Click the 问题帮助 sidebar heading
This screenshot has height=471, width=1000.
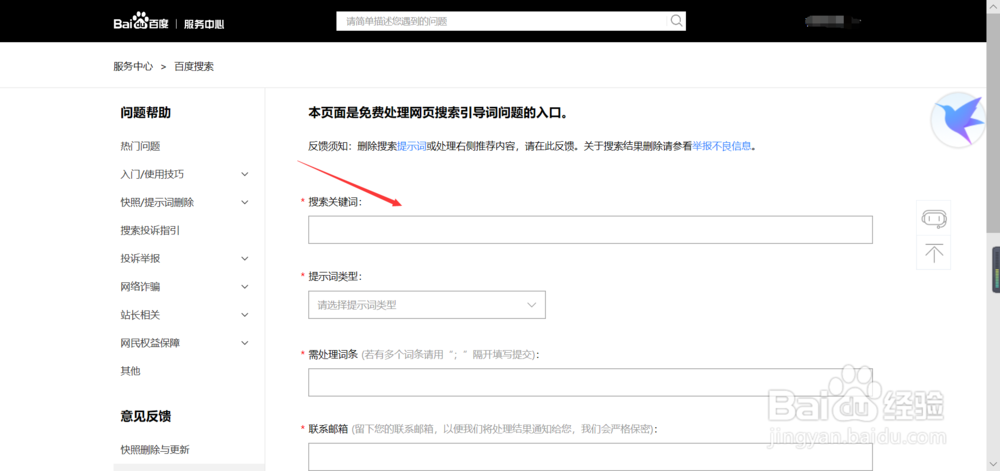(x=145, y=113)
